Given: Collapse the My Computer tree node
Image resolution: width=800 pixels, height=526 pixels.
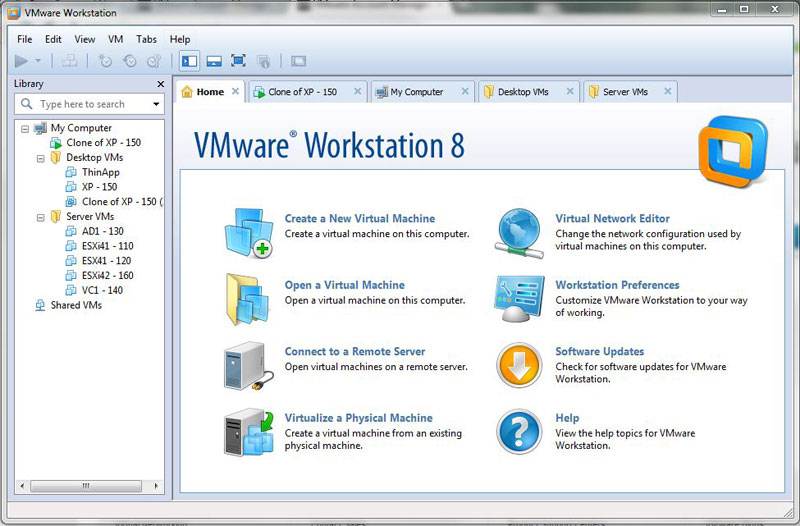Looking at the screenshot, I should pyautogui.click(x=25, y=129).
